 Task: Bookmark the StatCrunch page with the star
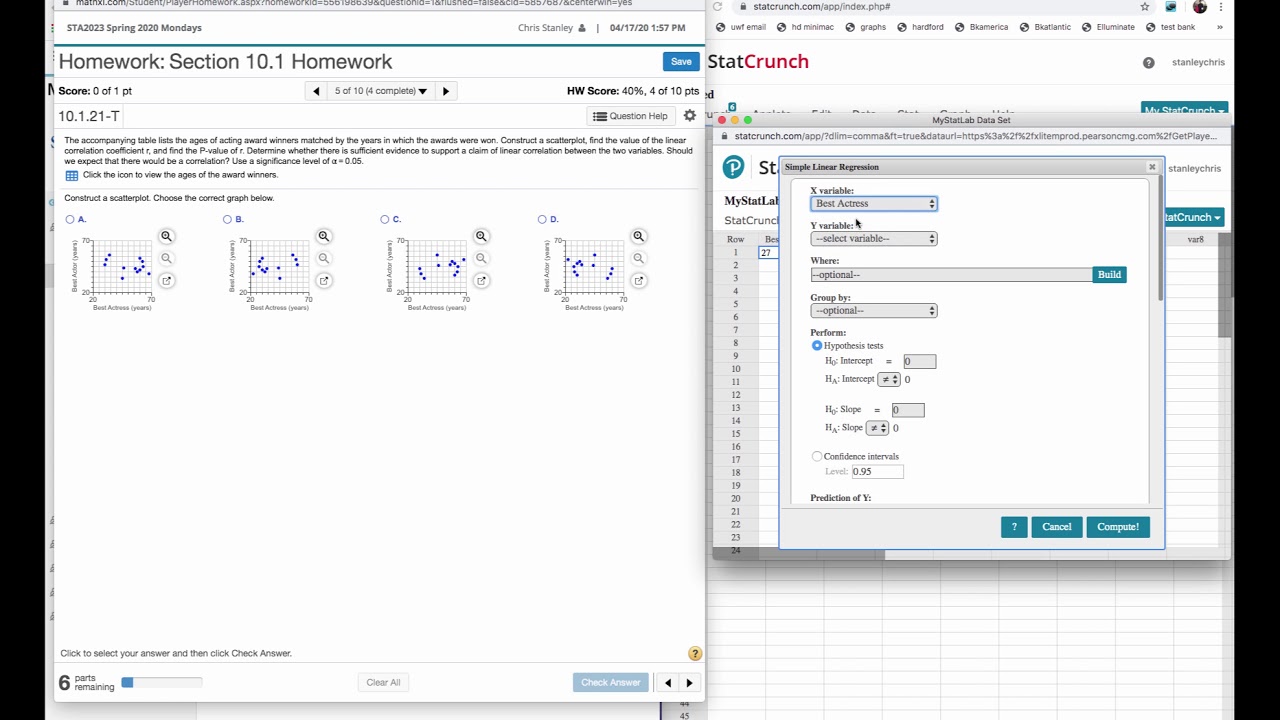click(1144, 7)
